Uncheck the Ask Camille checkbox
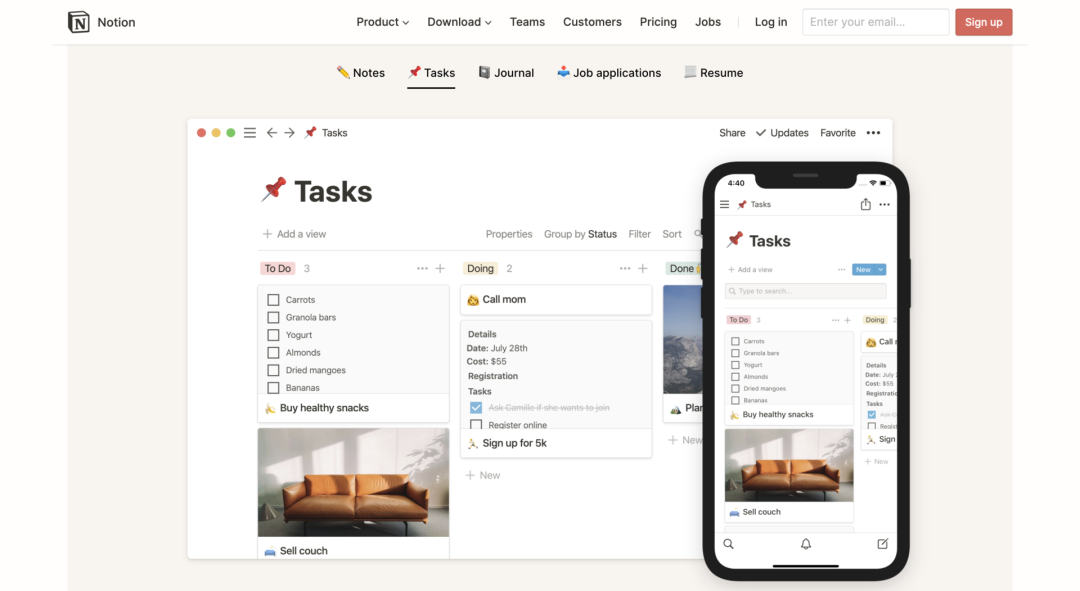1080x591 pixels. [476, 408]
